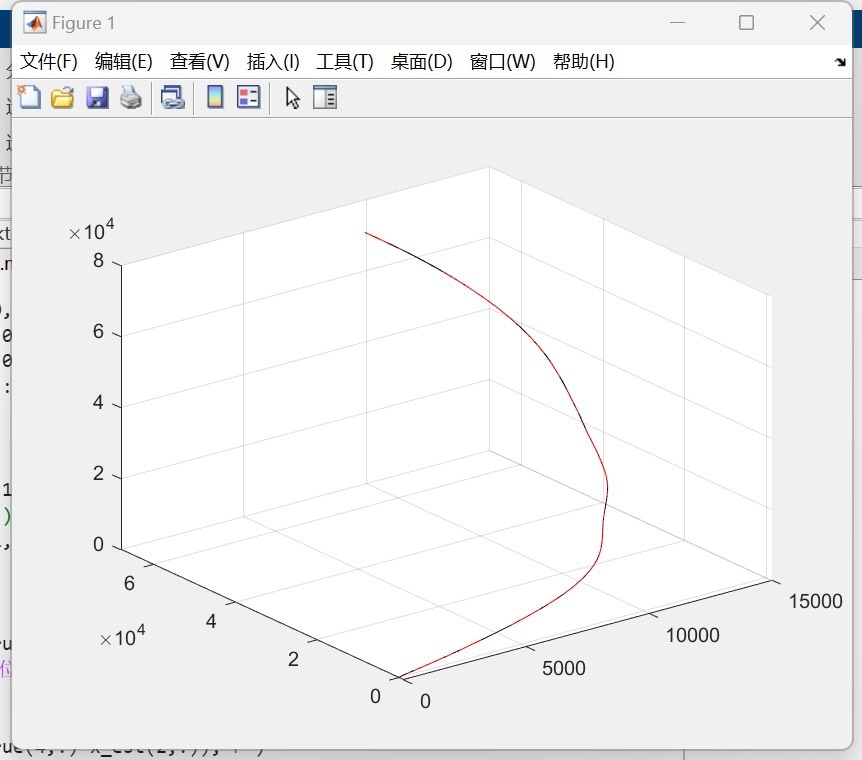The width and height of the screenshot is (862, 760).
Task: Click the Link Plot toolbar icon
Action: pos(173,97)
